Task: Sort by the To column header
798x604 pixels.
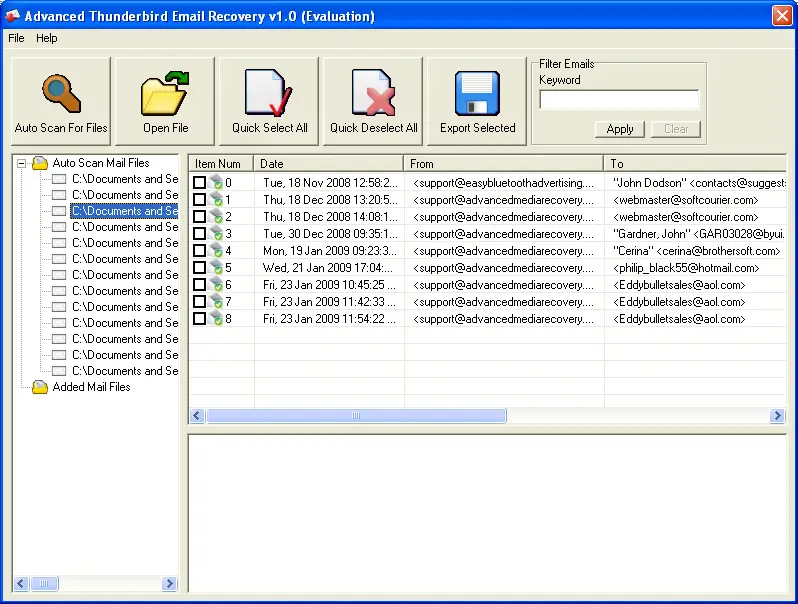Action: 695,163
